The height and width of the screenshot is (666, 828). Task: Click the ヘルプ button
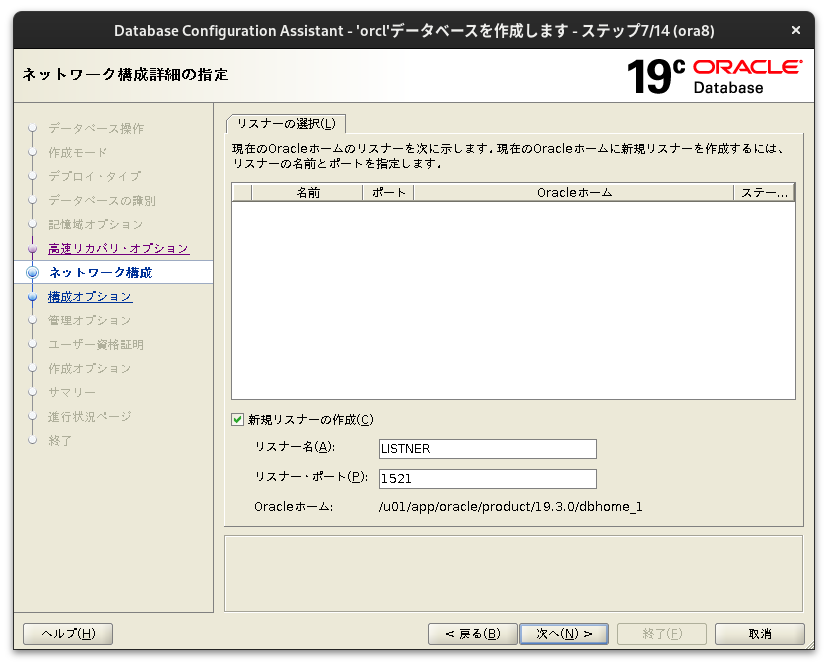coord(67,633)
